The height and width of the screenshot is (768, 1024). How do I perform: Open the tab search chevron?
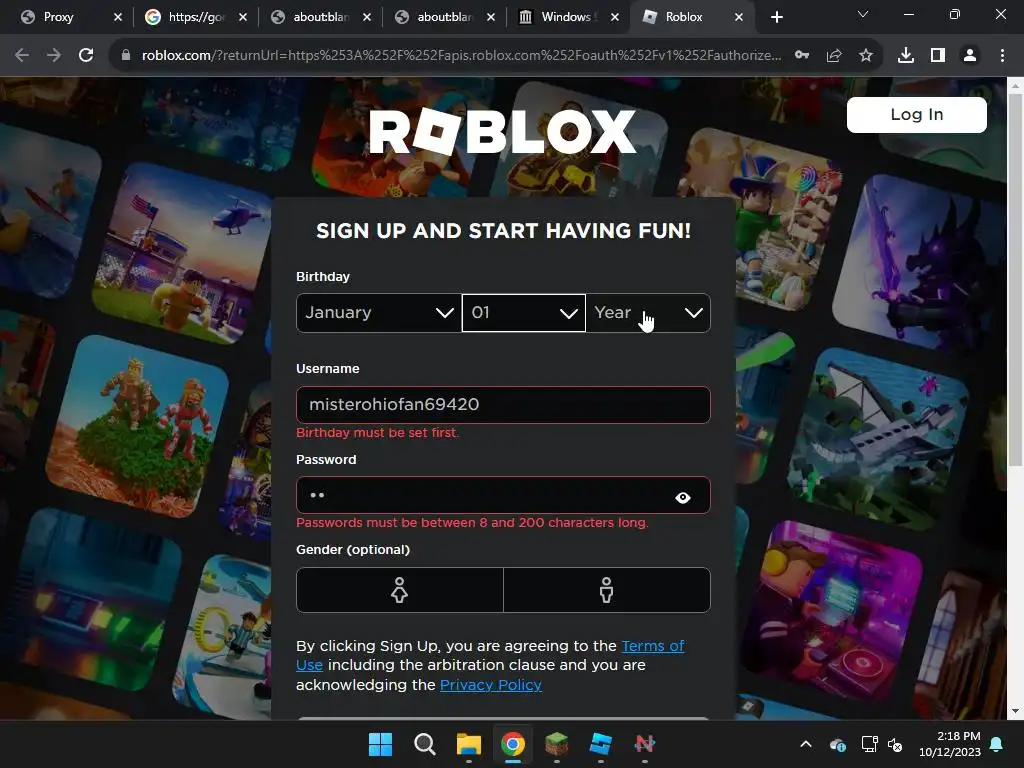click(863, 14)
